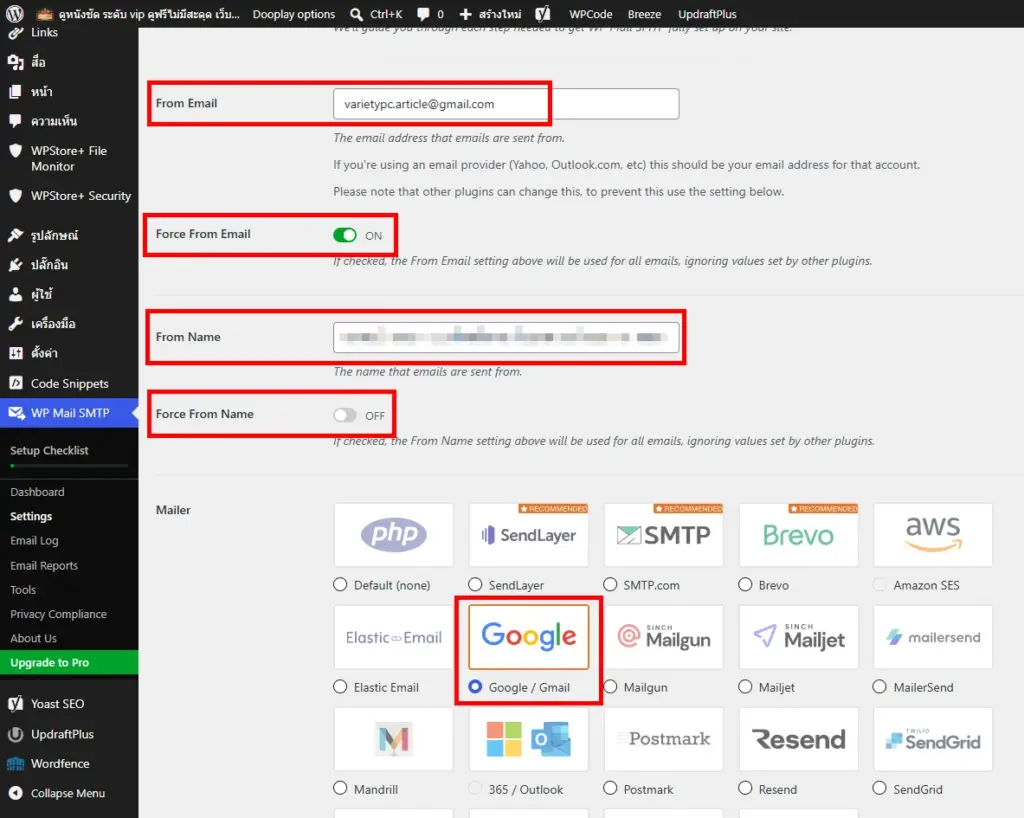Click the Mailgun logo card

[664, 637]
